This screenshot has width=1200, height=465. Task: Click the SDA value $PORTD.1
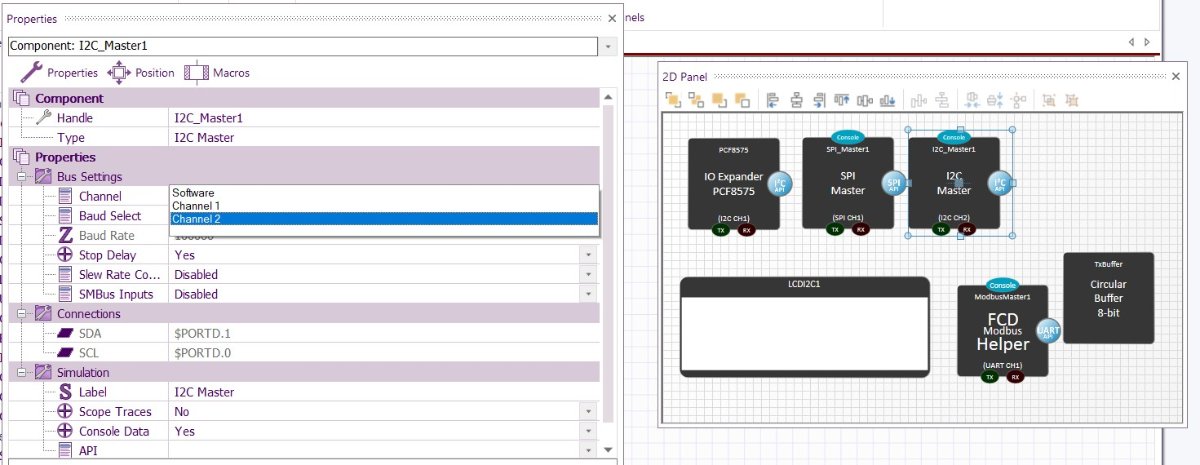tap(202, 333)
